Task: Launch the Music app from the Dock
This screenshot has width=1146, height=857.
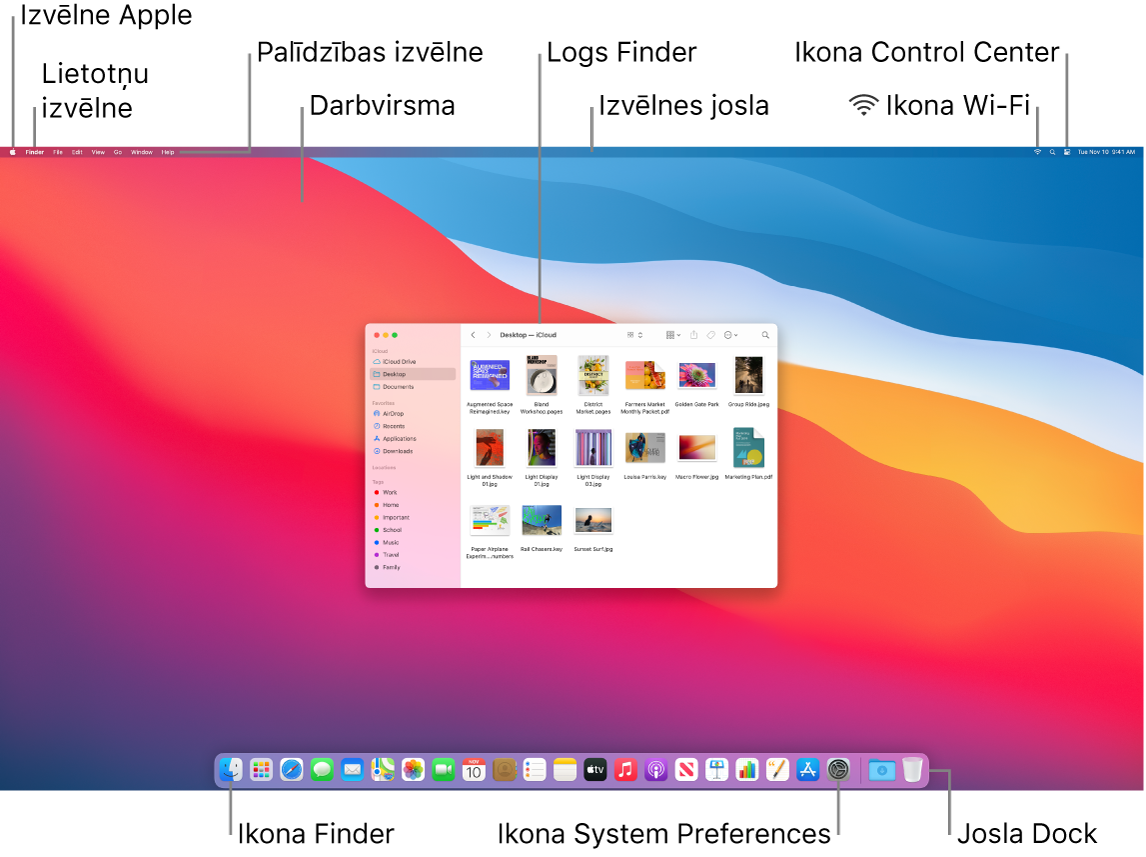Action: click(x=626, y=769)
